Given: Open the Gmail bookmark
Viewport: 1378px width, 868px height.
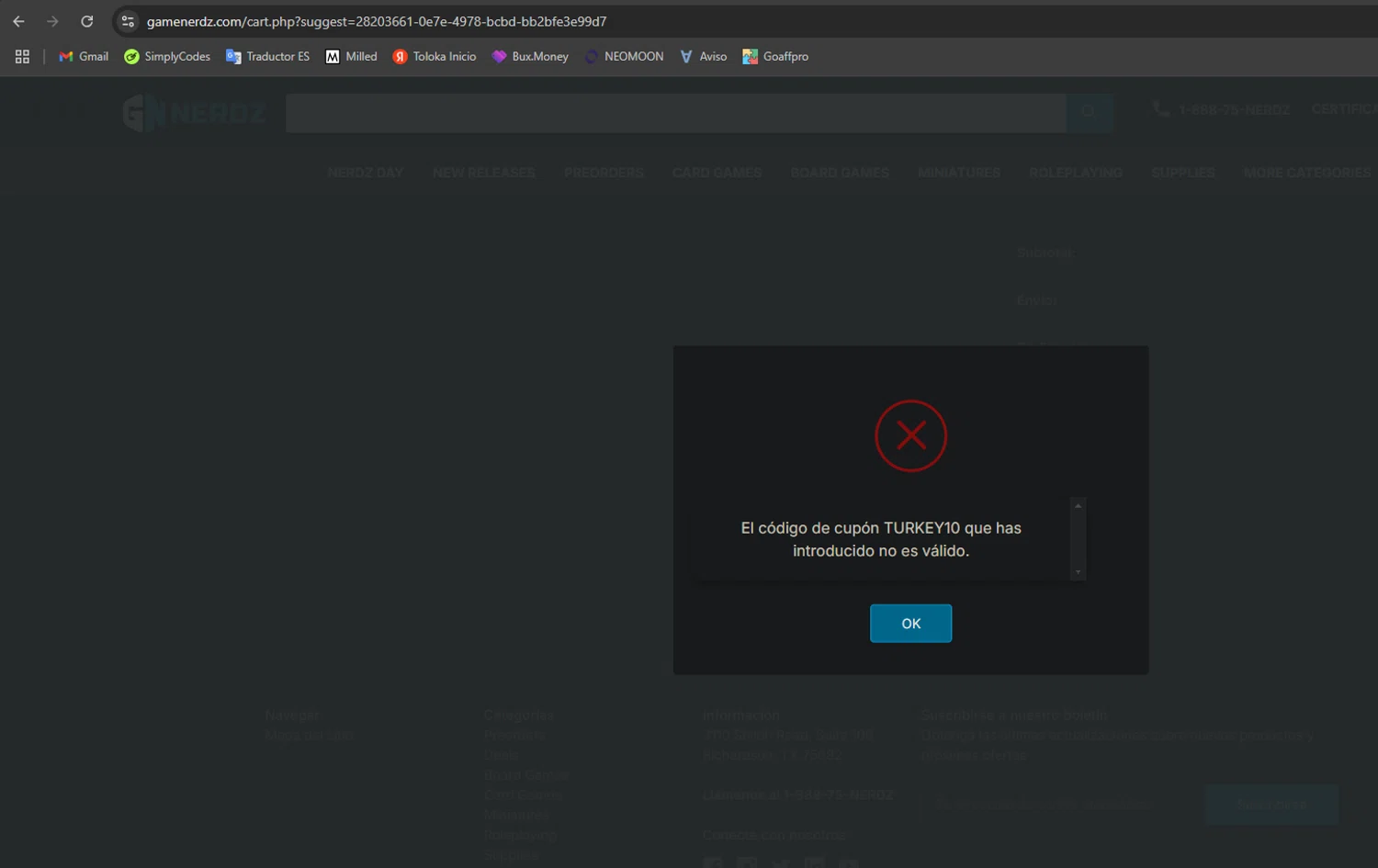Looking at the screenshot, I should pyautogui.click(x=84, y=57).
